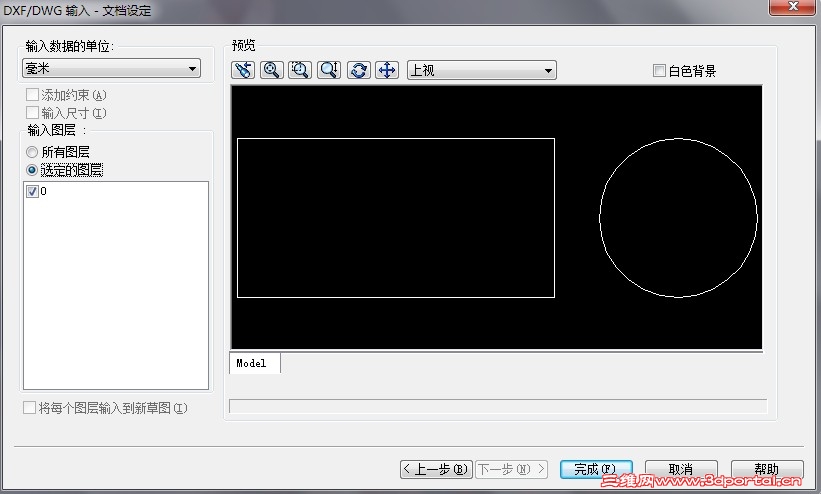Click the pan view arrows icon
Screen dimensions: 821x494
click(x=387, y=70)
